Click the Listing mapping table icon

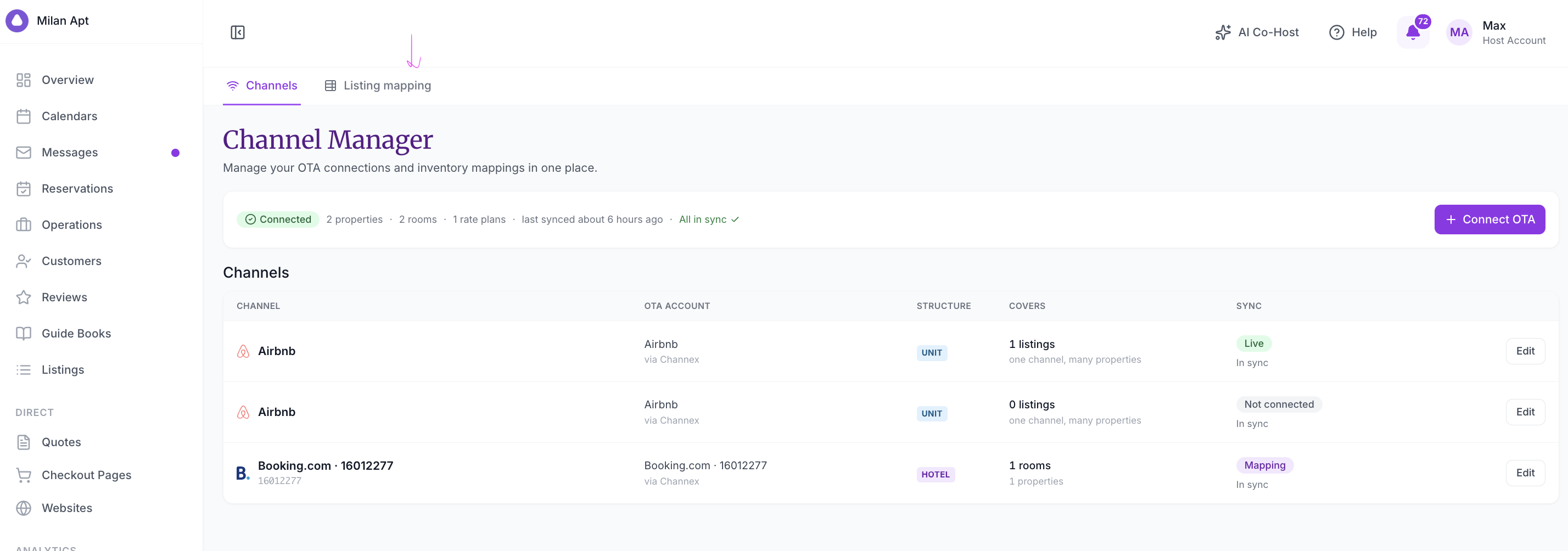(331, 86)
